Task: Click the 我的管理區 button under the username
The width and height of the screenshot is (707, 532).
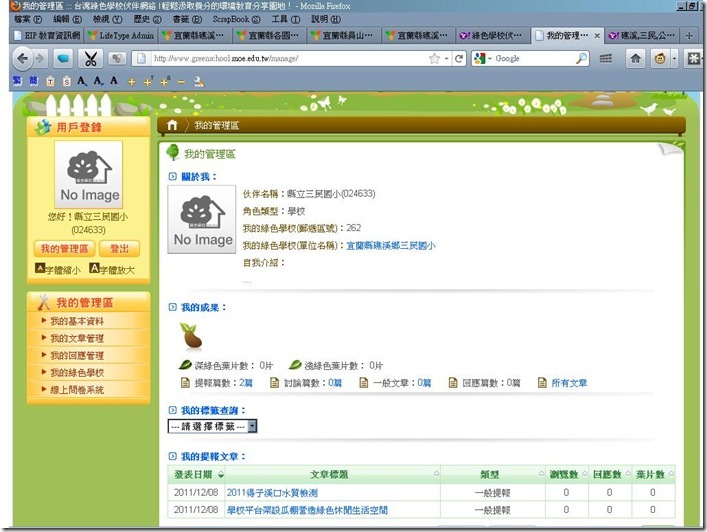Action: click(63, 248)
